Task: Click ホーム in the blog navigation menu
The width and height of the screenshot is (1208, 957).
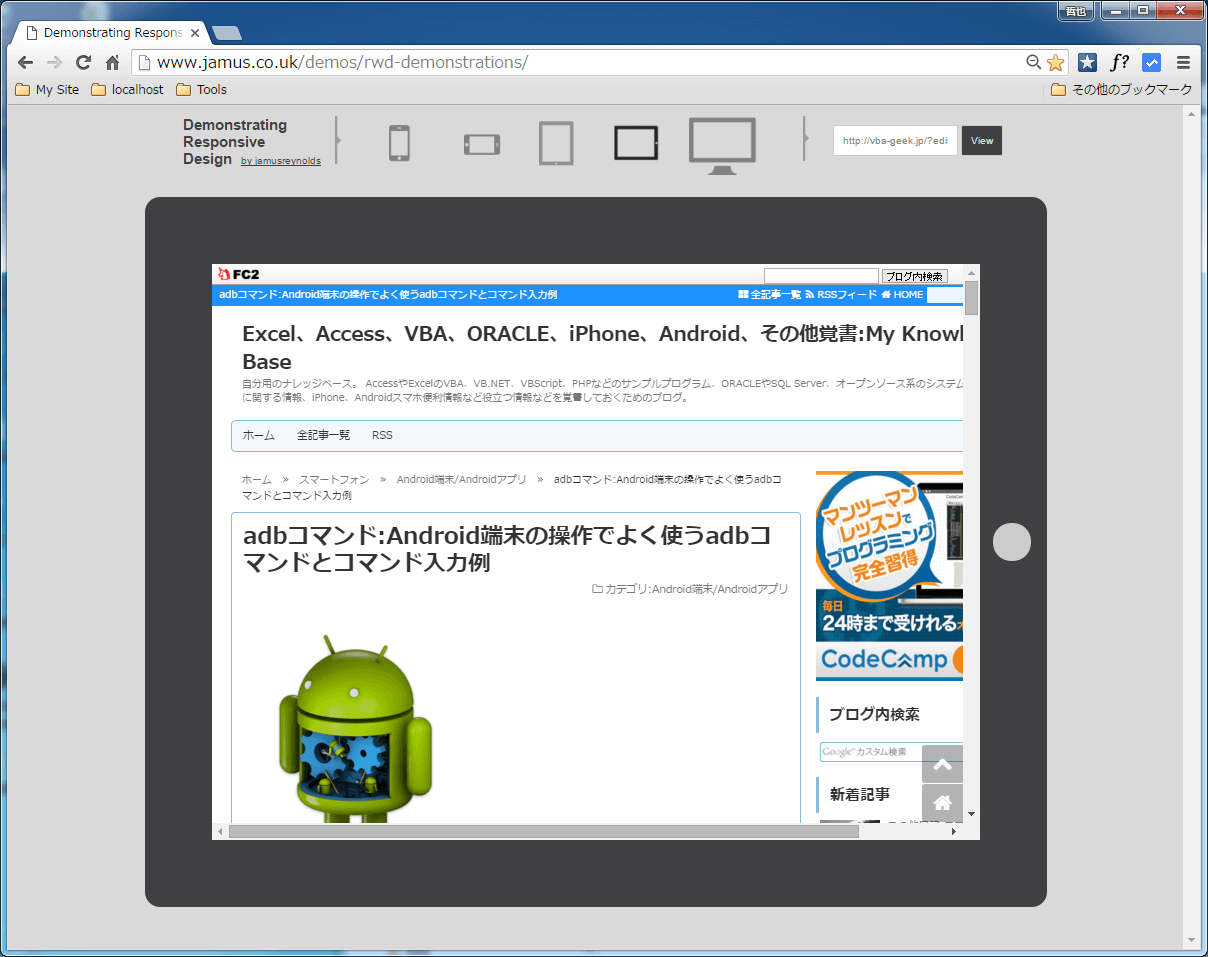Action: pyautogui.click(x=259, y=435)
